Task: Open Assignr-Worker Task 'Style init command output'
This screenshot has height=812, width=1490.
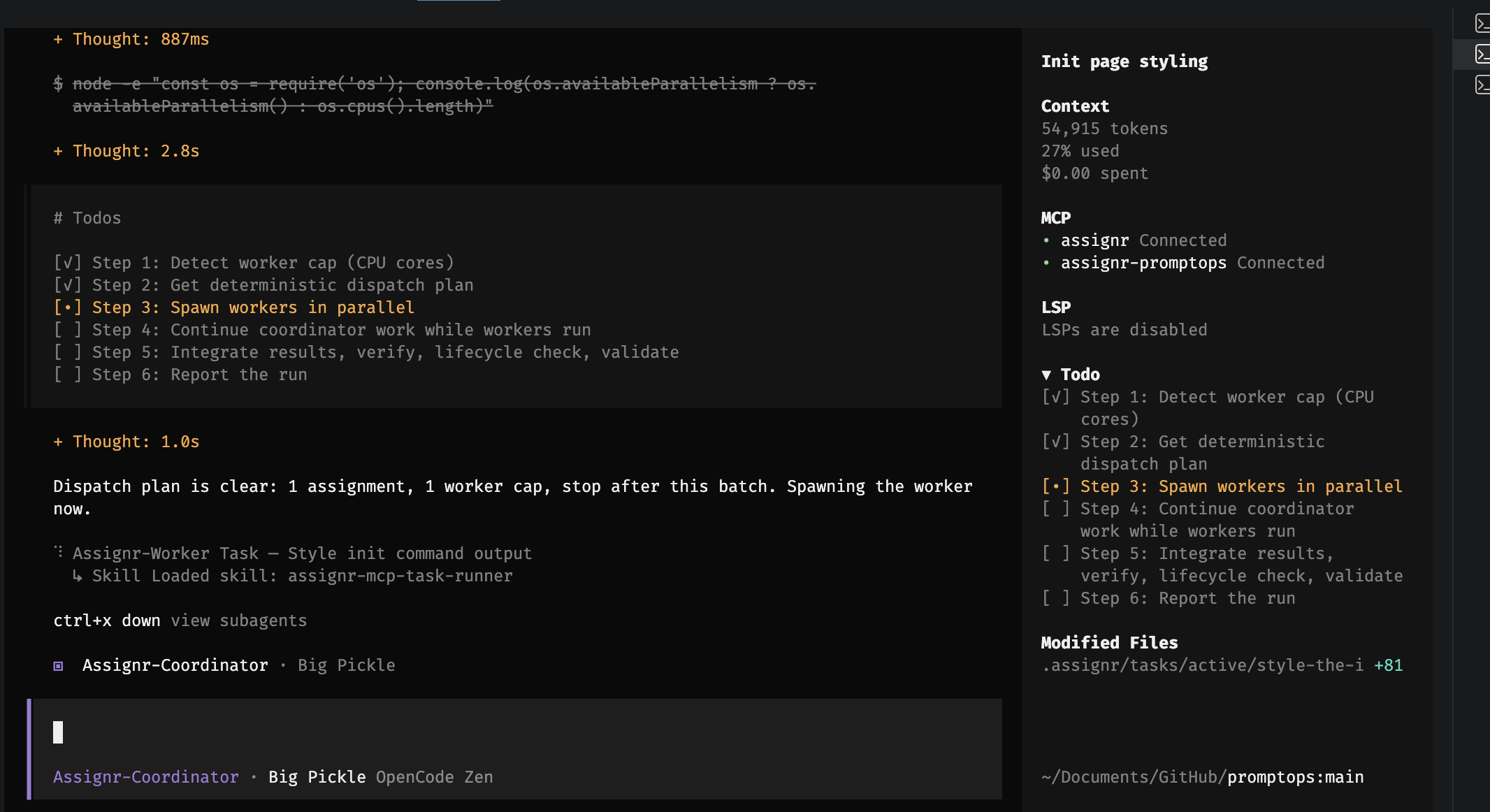Action: pyautogui.click(x=303, y=553)
